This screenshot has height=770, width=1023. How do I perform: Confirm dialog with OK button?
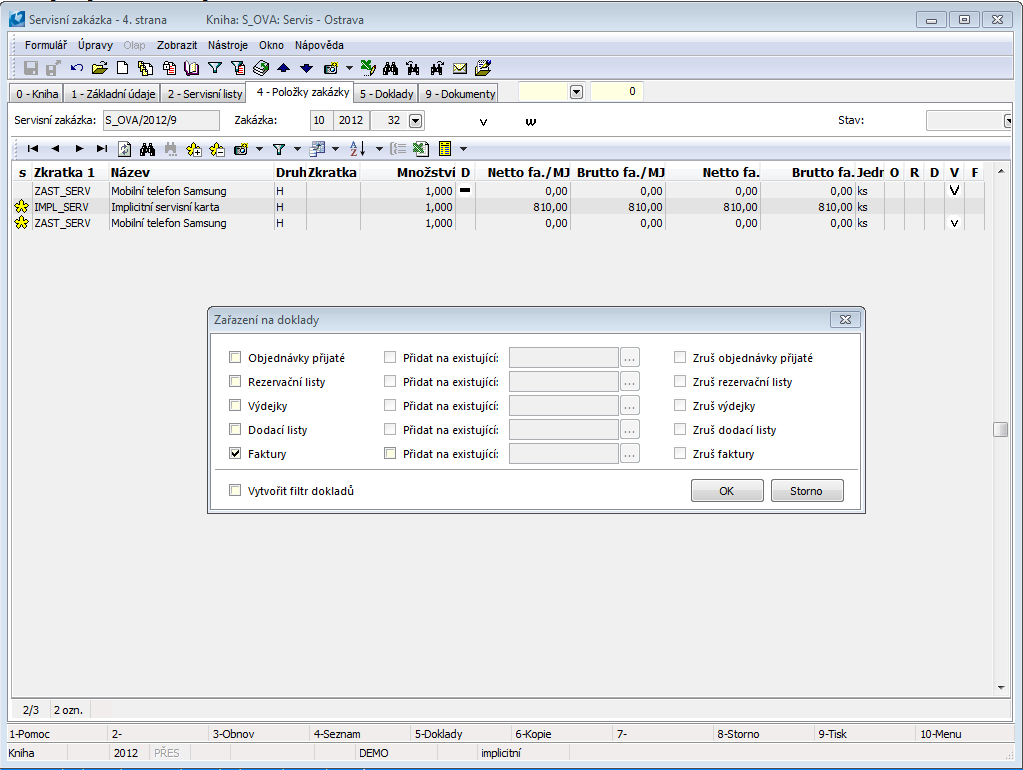pos(727,491)
